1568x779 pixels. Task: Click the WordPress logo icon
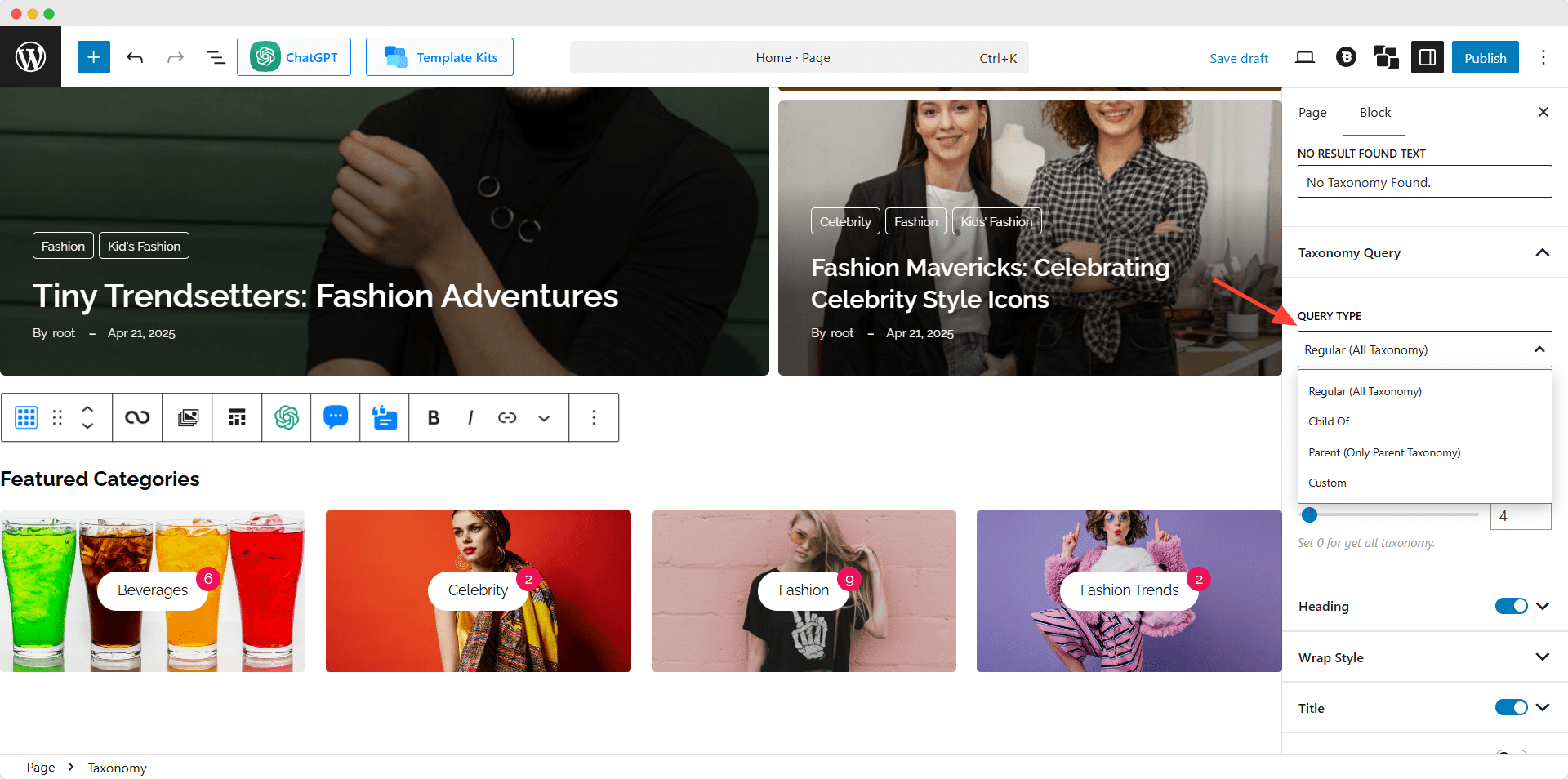point(30,57)
